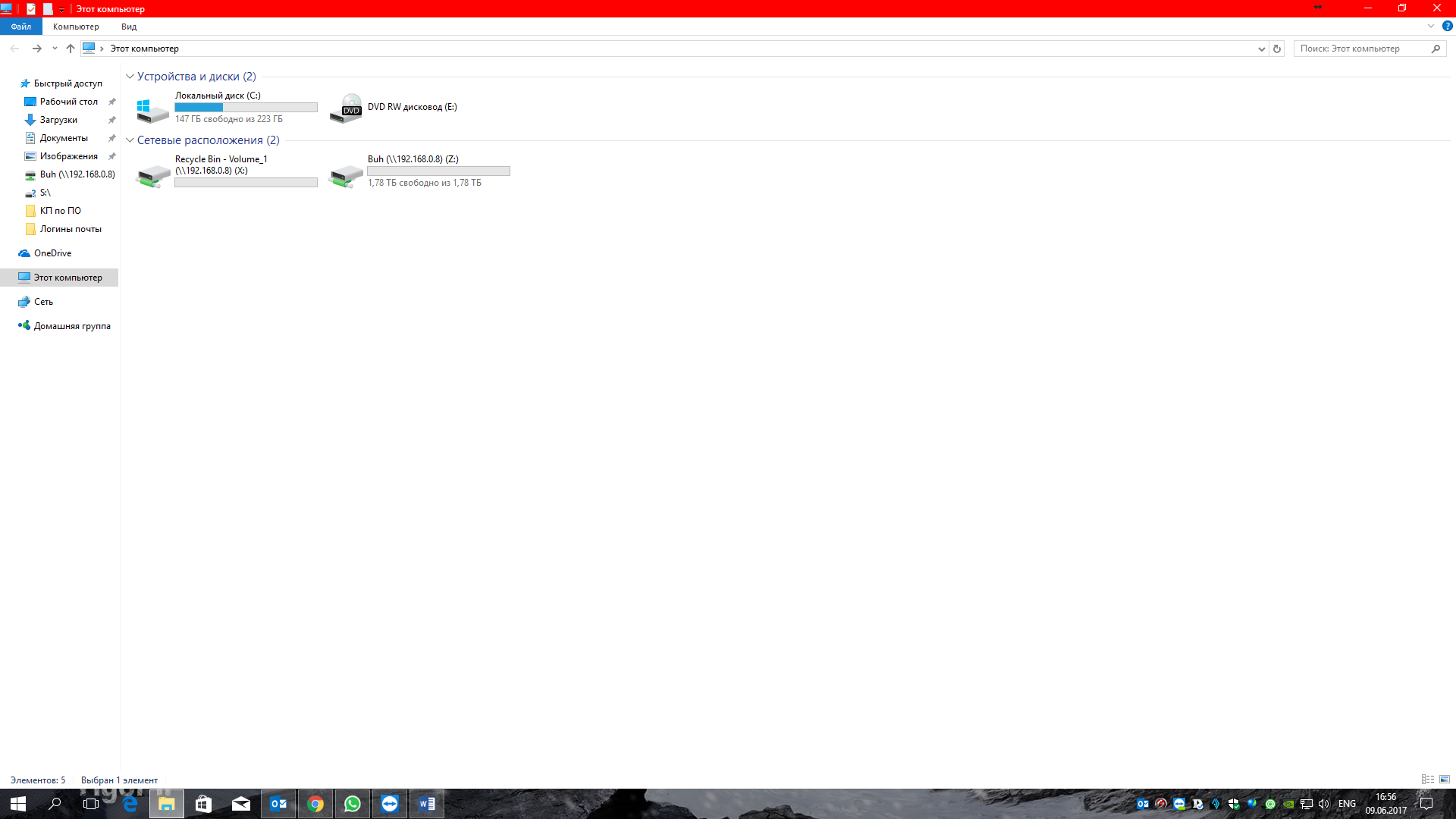Collapse the Devices and drives group
1456x819 pixels.
(x=130, y=77)
